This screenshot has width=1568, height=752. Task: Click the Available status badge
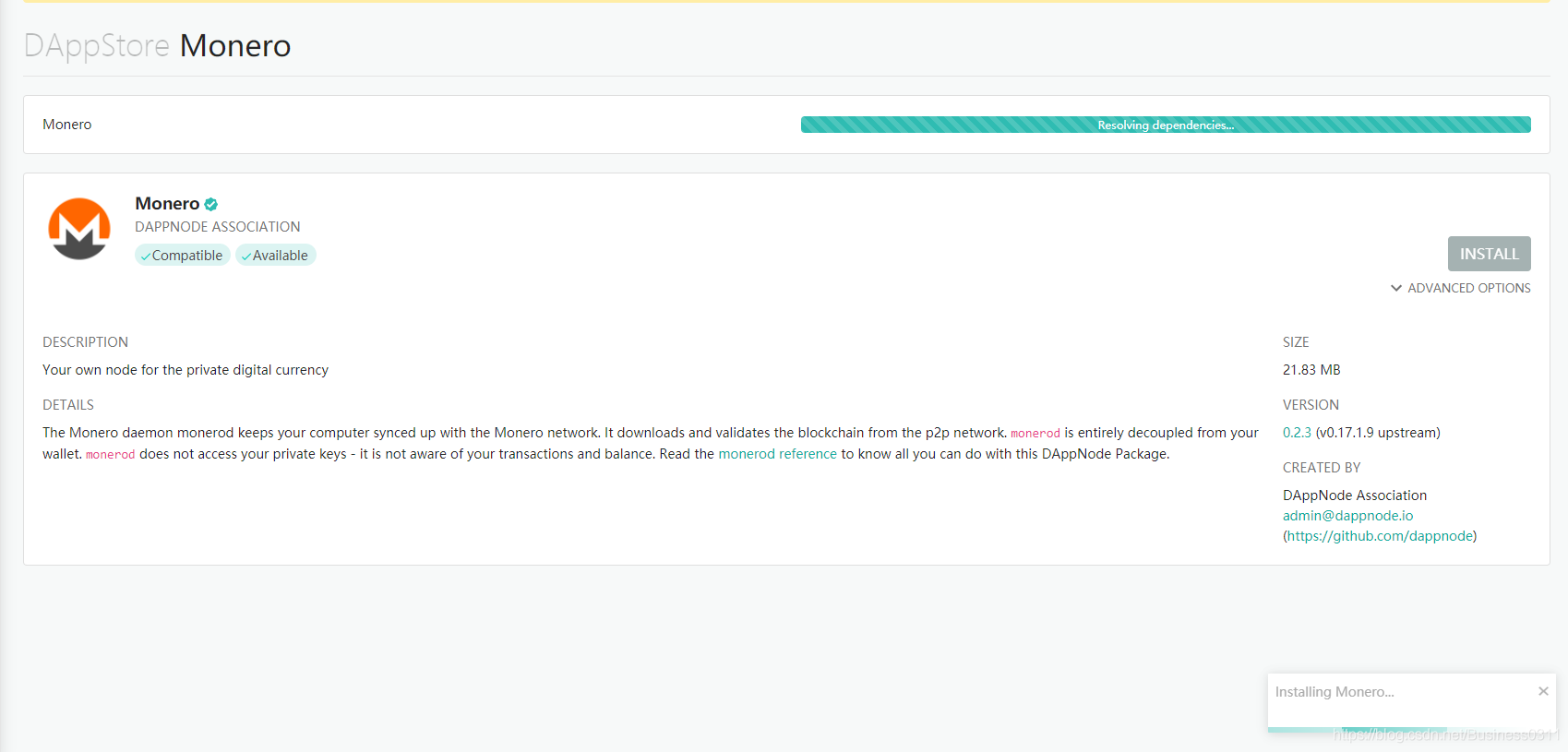276,255
